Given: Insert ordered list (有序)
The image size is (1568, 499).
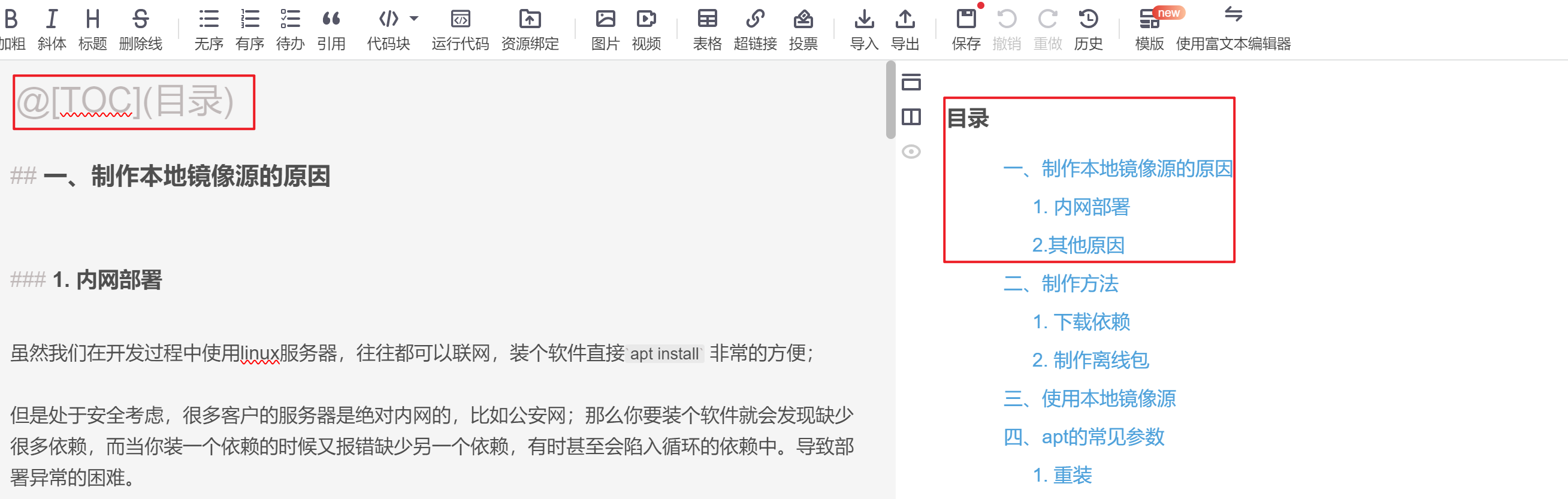Looking at the screenshot, I should point(250,29).
